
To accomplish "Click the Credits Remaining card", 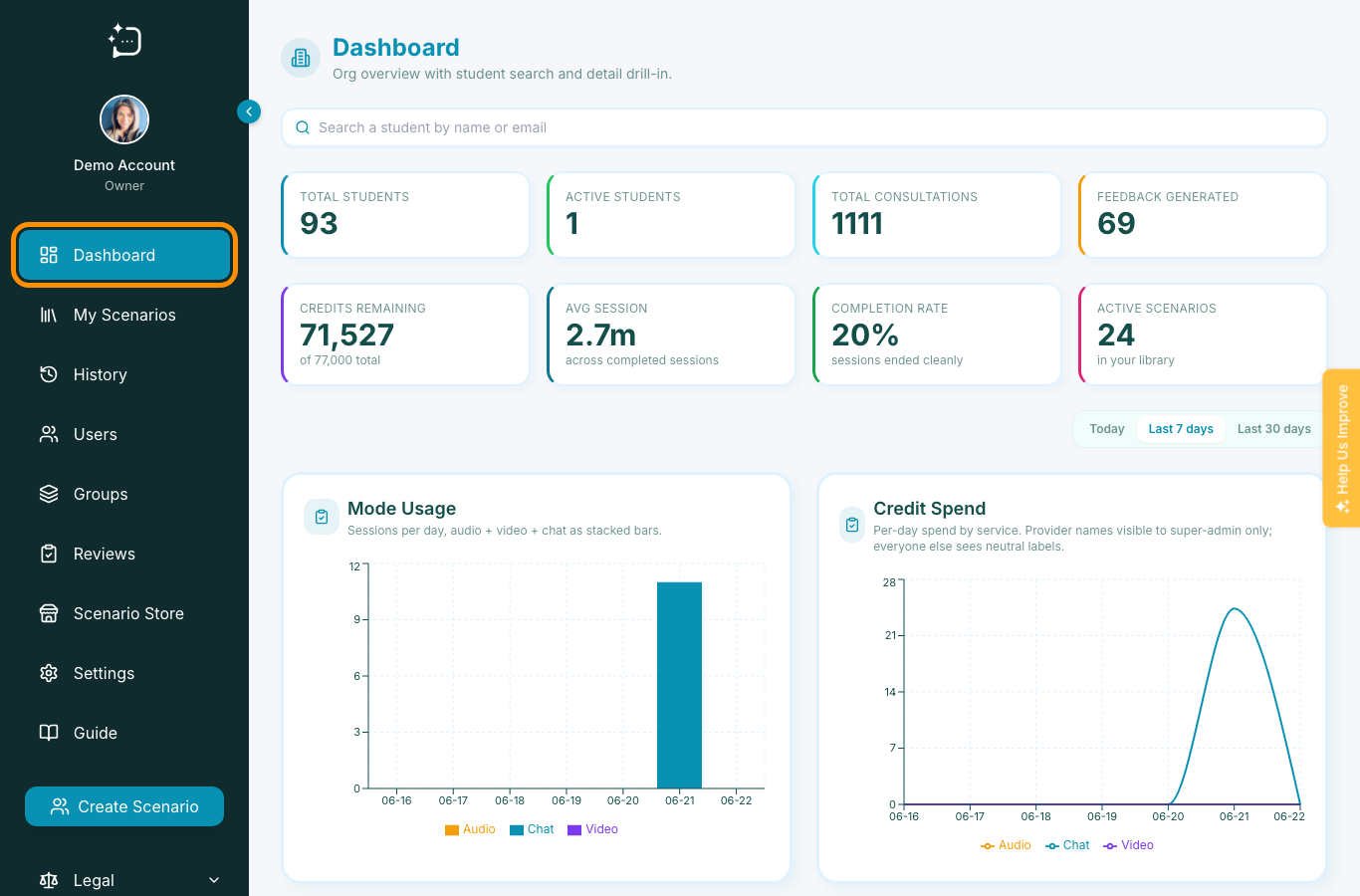I will point(405,335).
